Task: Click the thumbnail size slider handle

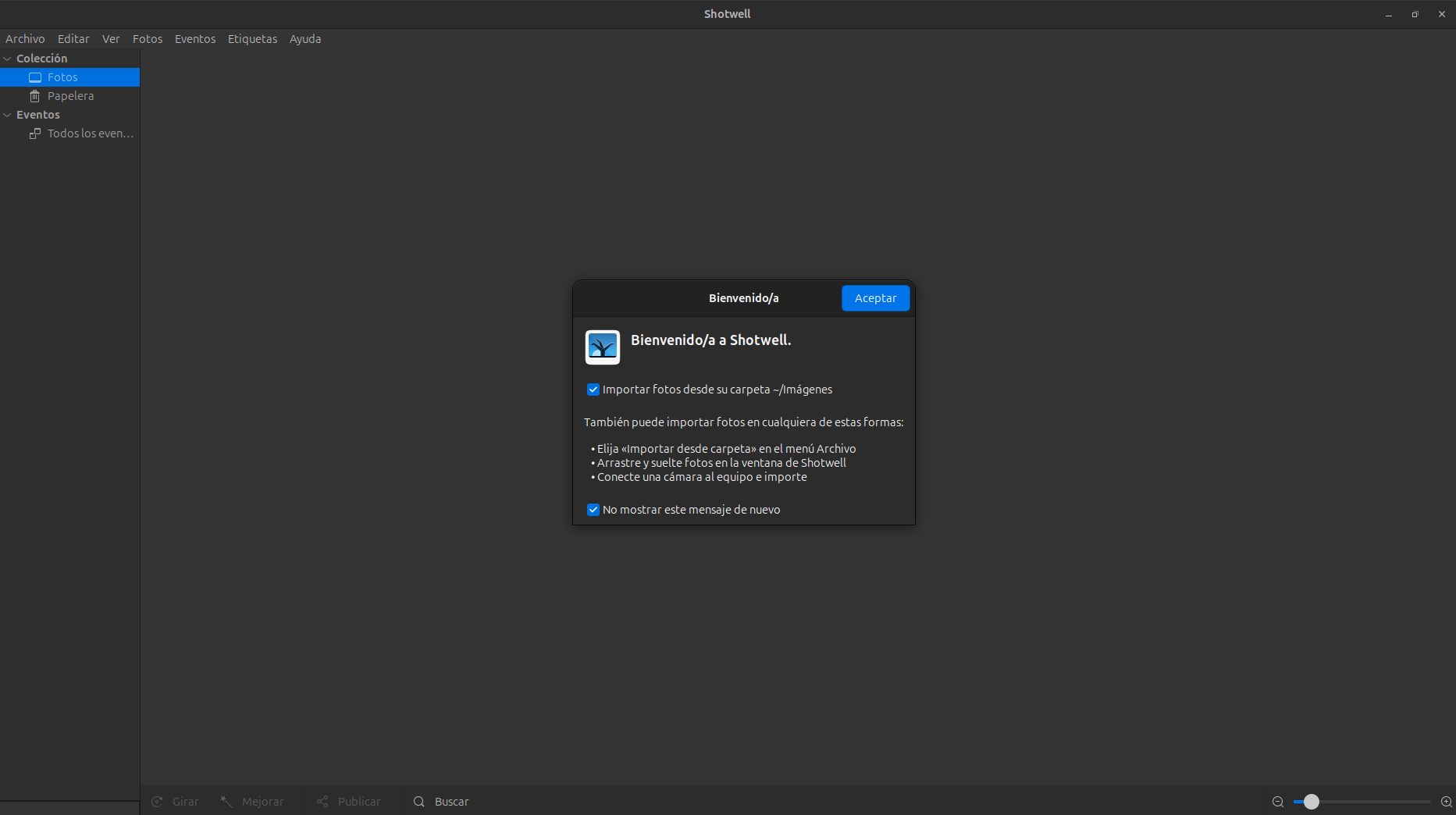Action: point(1312,802)
